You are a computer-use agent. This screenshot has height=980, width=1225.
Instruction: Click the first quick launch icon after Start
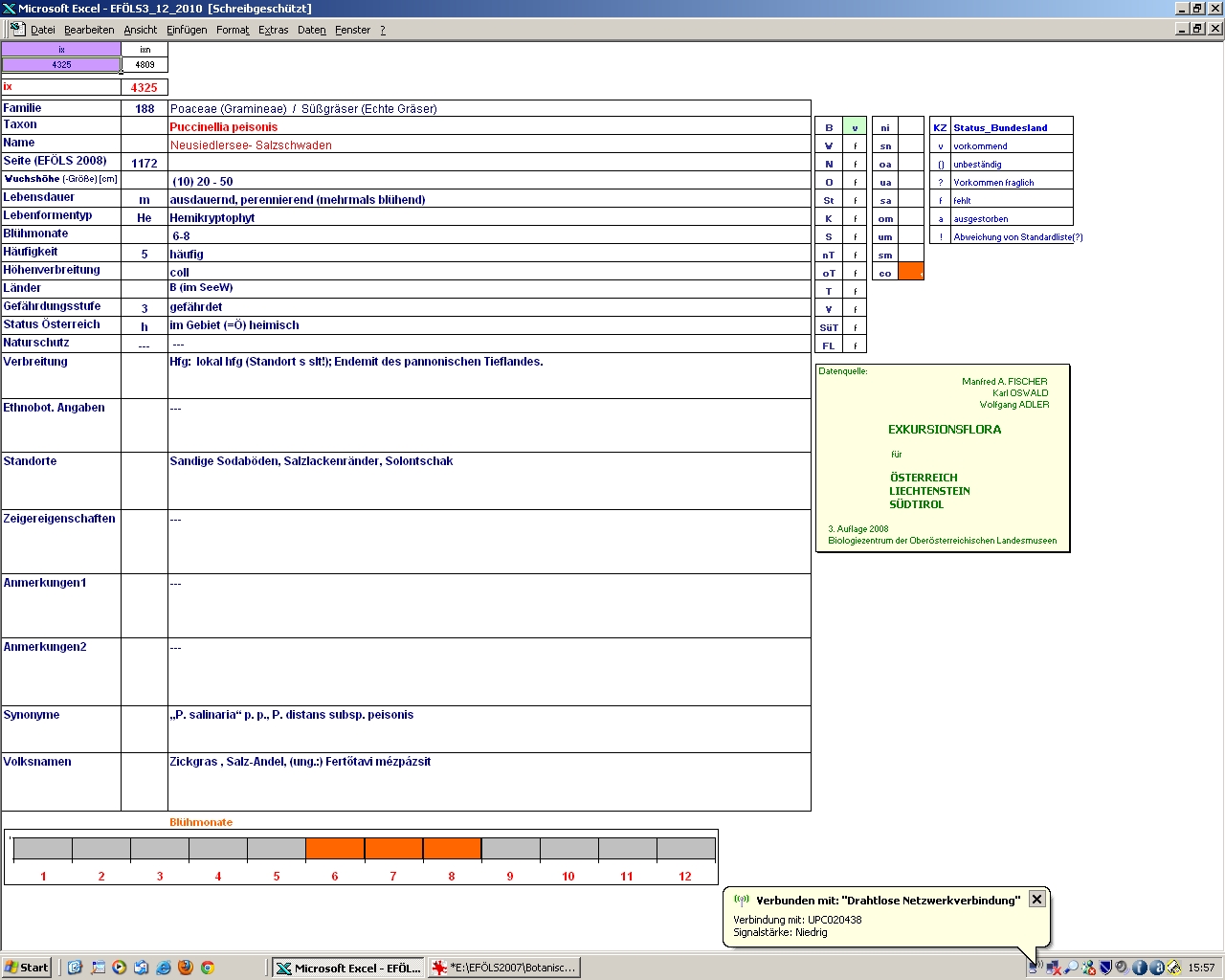click(x=75, y=968)
